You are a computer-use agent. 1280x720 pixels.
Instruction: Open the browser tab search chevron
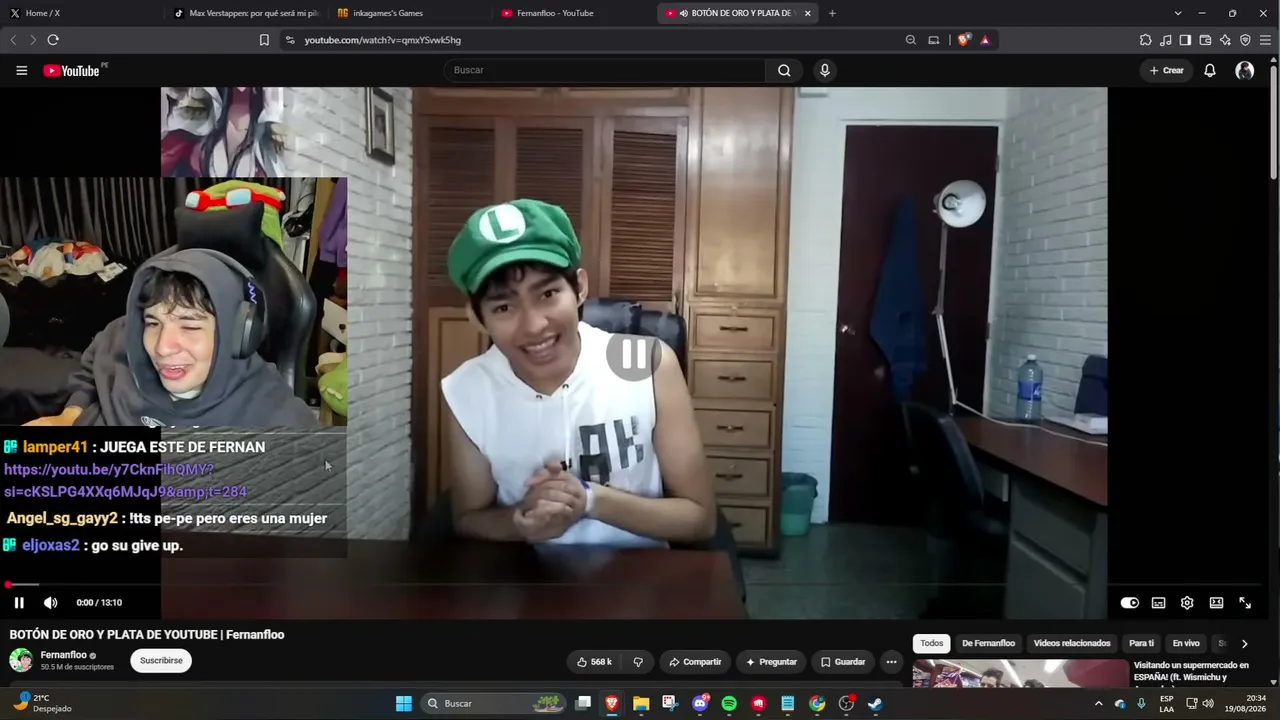[1178, 13]
